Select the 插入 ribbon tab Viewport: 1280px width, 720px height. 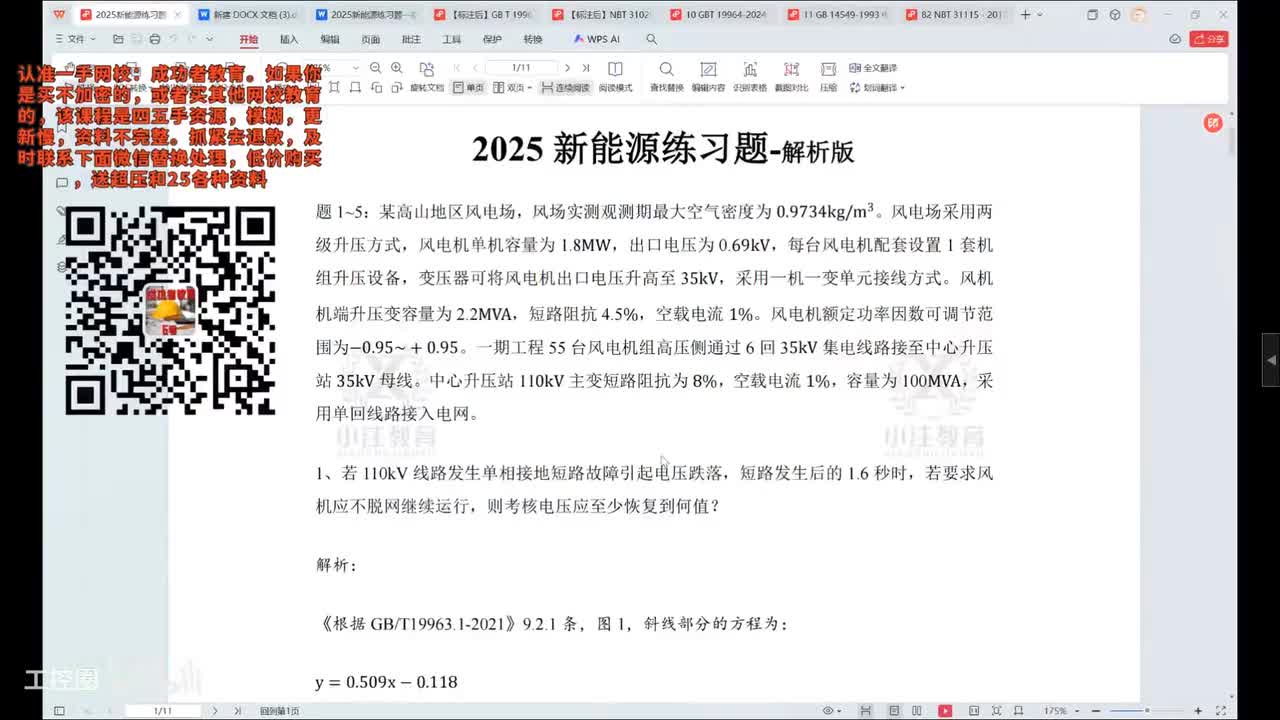point(289,39)
